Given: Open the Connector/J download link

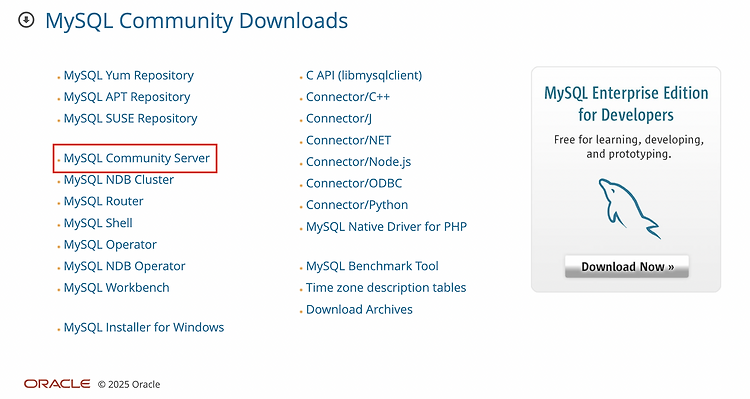Looking at the screenshot, I should click(339, 119).
